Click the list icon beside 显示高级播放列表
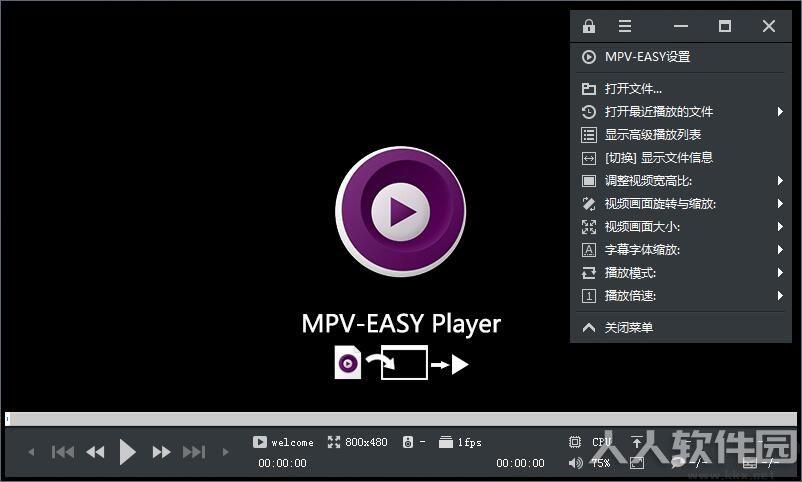The image size is (802, 482). pyautogui.click(x=589, y=135)
